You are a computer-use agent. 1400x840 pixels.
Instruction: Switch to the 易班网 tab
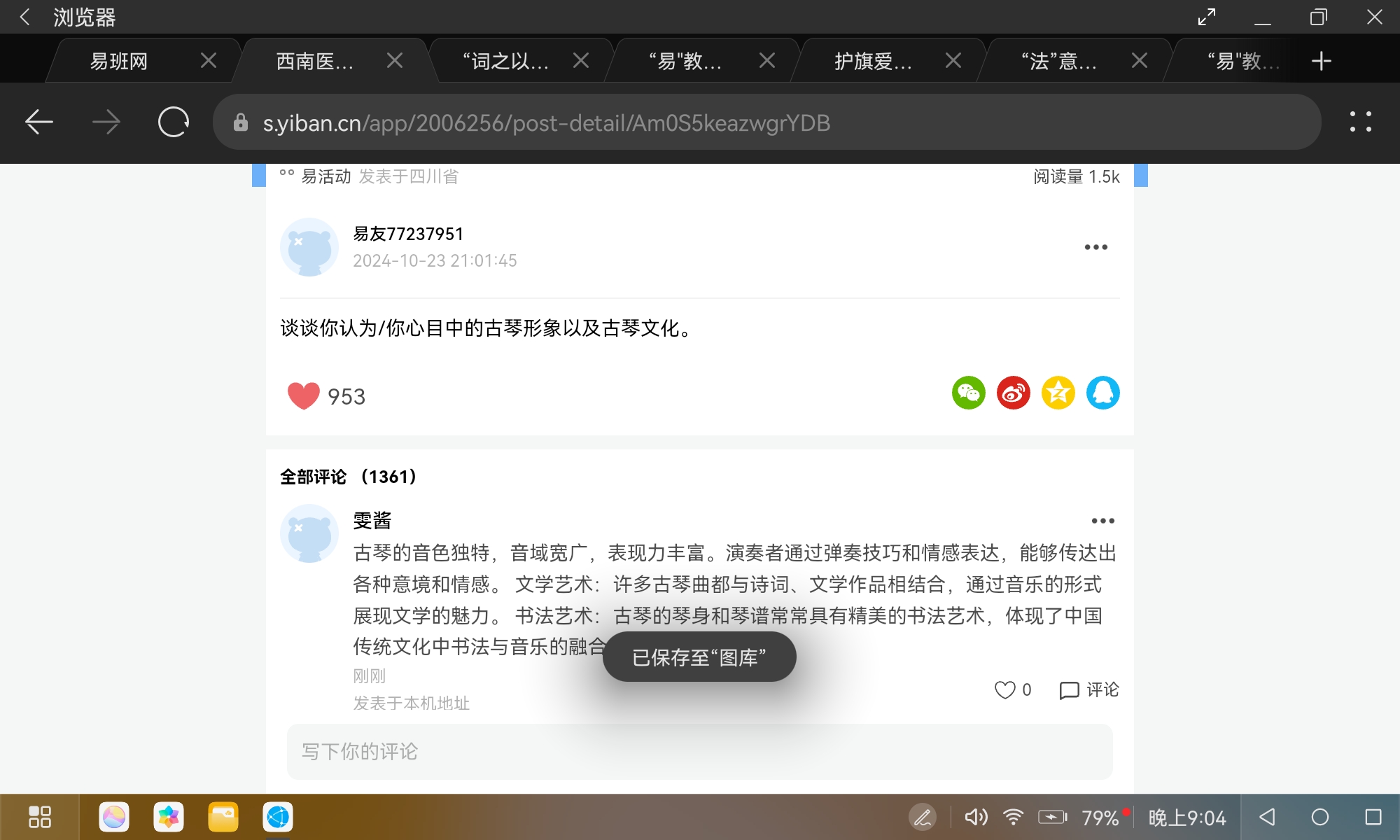pyautogui.click(x=119, y=62)
